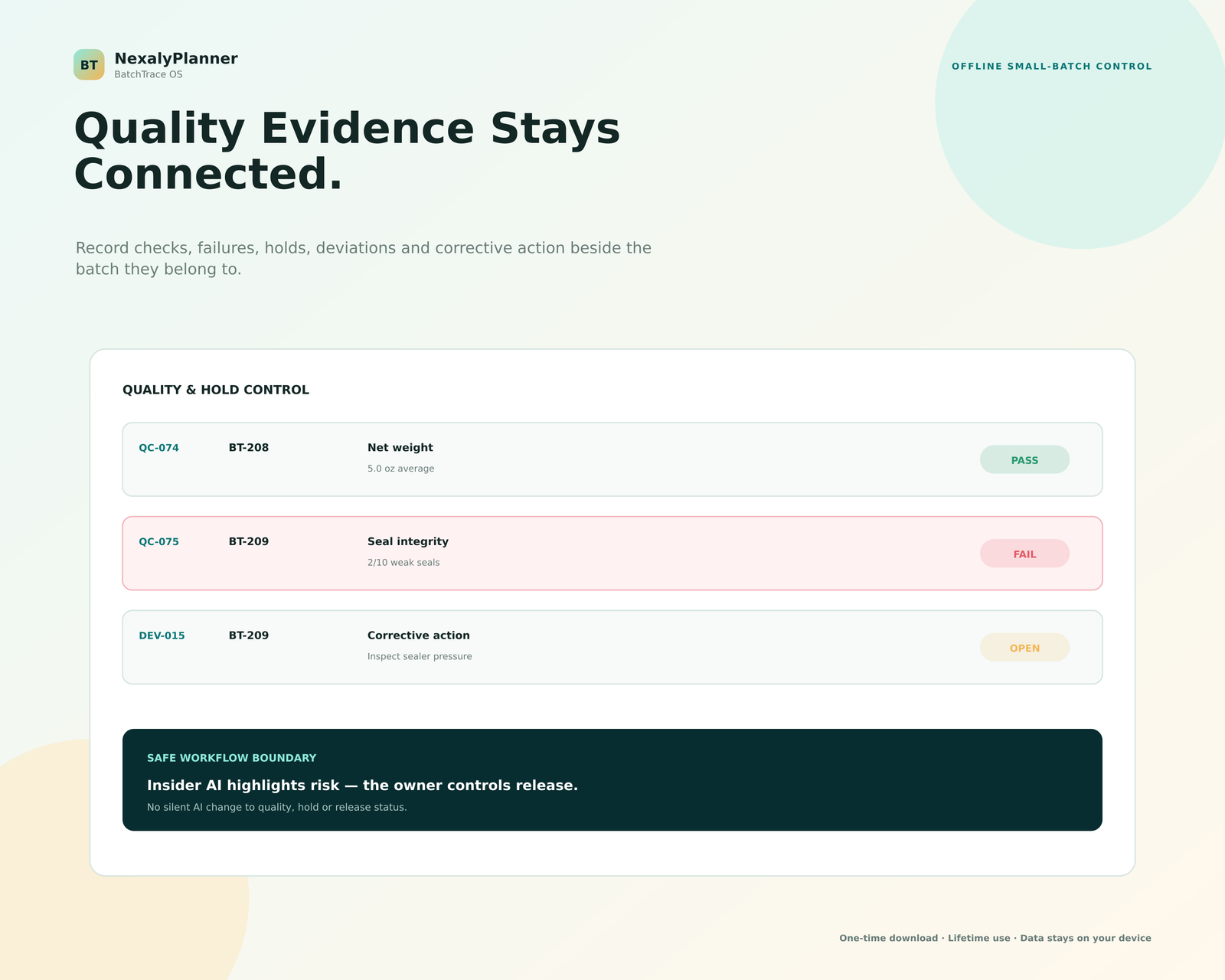The image size is (1225, 980).
Task: Click the Corrective action title
Action: 419,635
